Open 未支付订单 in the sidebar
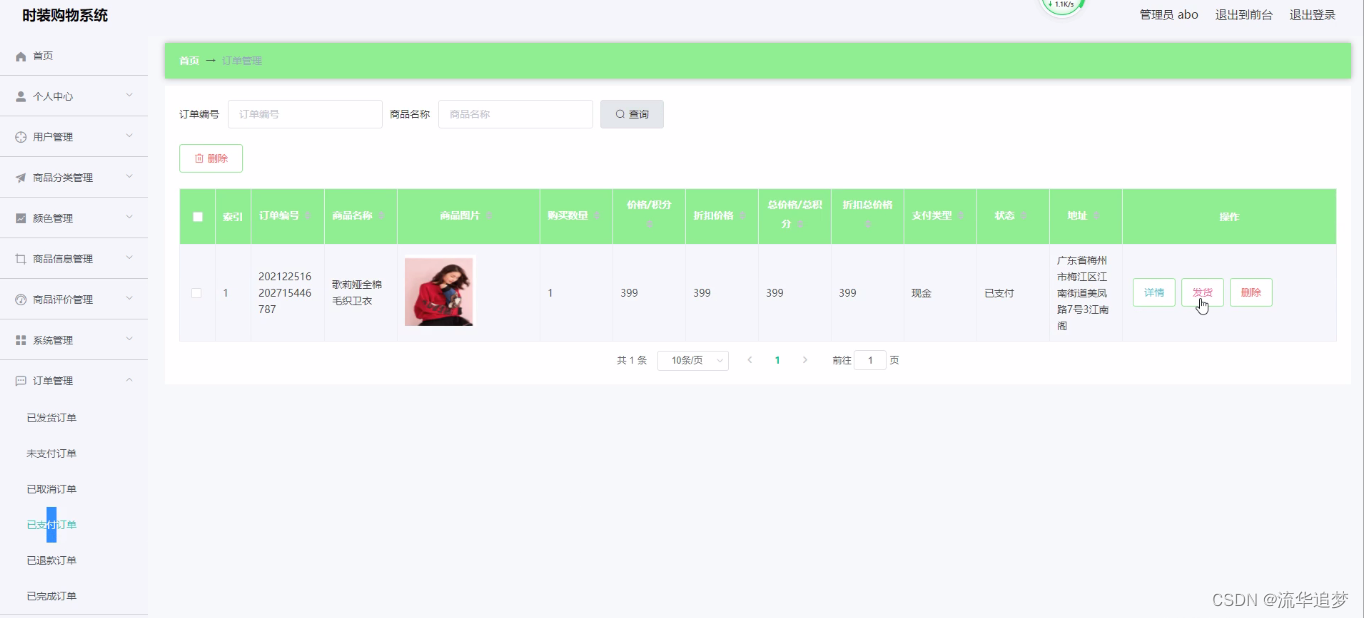The height and width of the screenshot is (618, 1364). [52, 454]
